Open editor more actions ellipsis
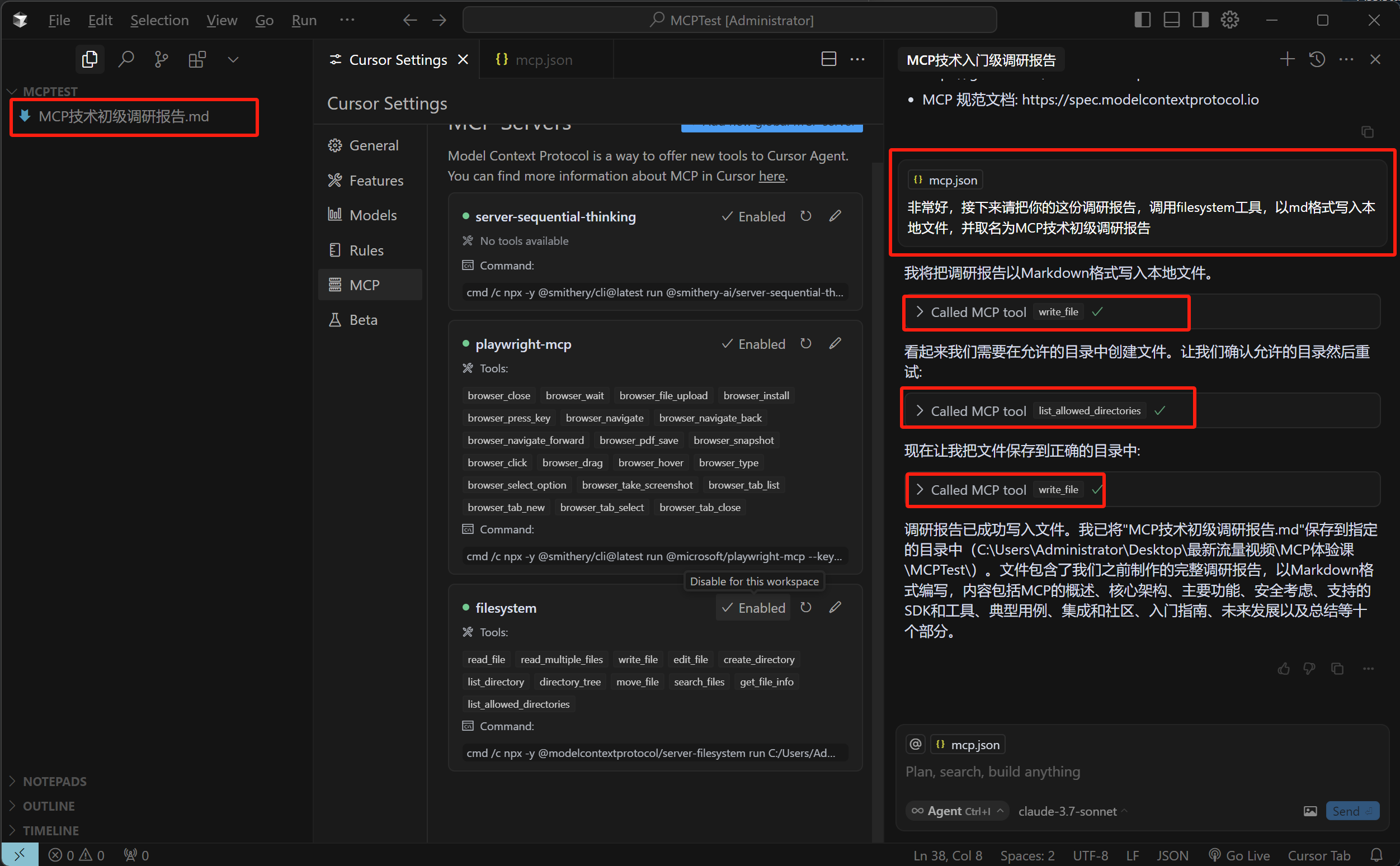The image size is (1400, 866). pos(857,59)
